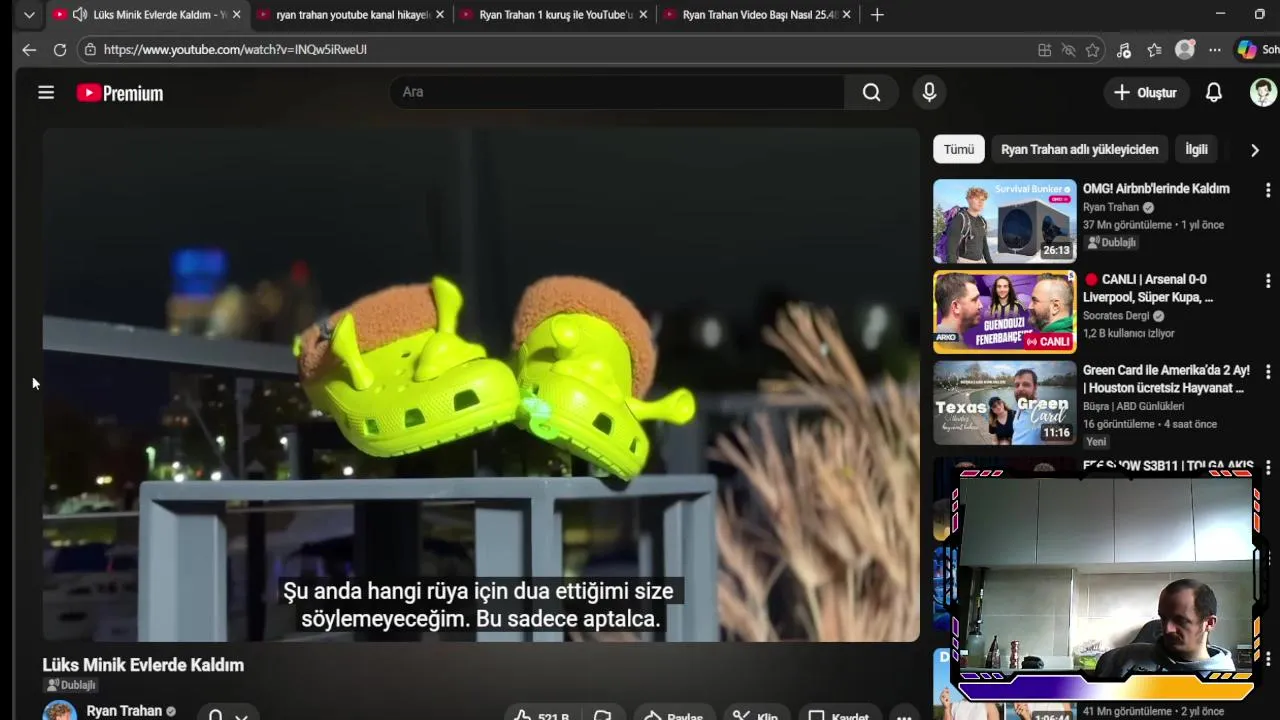Open the options menu for the OMG! Airbnb video

tap(1267, 190)
